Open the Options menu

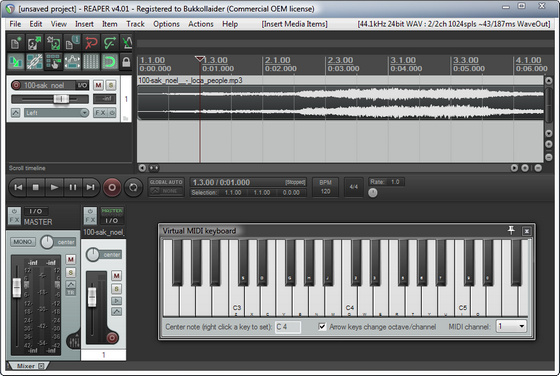point(166,24)
